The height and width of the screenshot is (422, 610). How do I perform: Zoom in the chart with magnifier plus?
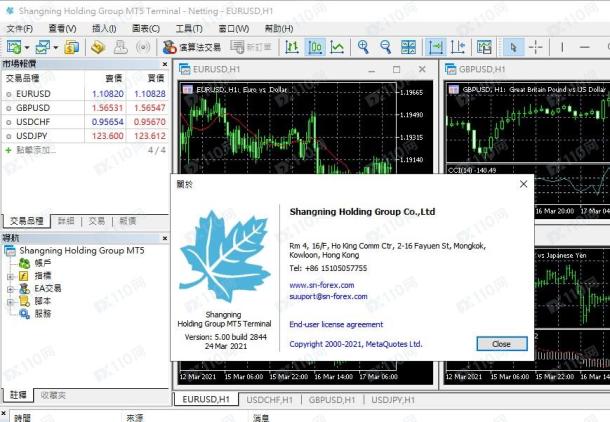(363, 47)
